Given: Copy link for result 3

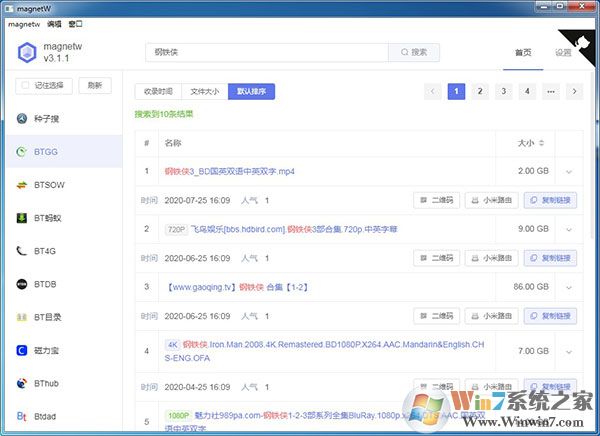Looking at the screenshot, I should click(550, 316).
